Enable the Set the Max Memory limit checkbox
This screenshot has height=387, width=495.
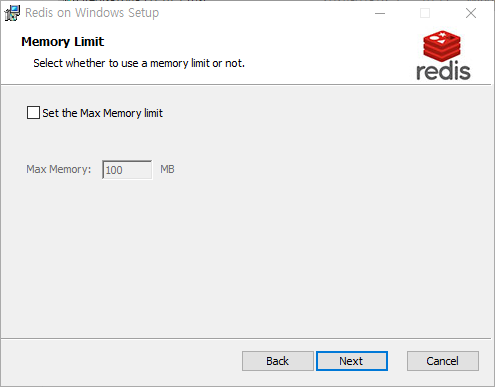pos(33,113)
